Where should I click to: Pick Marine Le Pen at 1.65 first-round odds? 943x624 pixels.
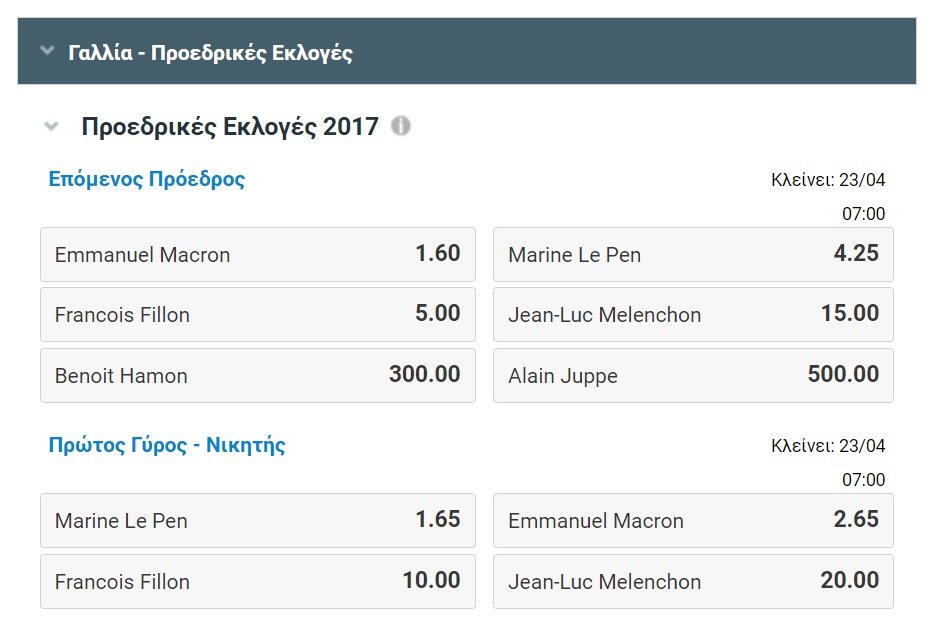coord(258,521)
